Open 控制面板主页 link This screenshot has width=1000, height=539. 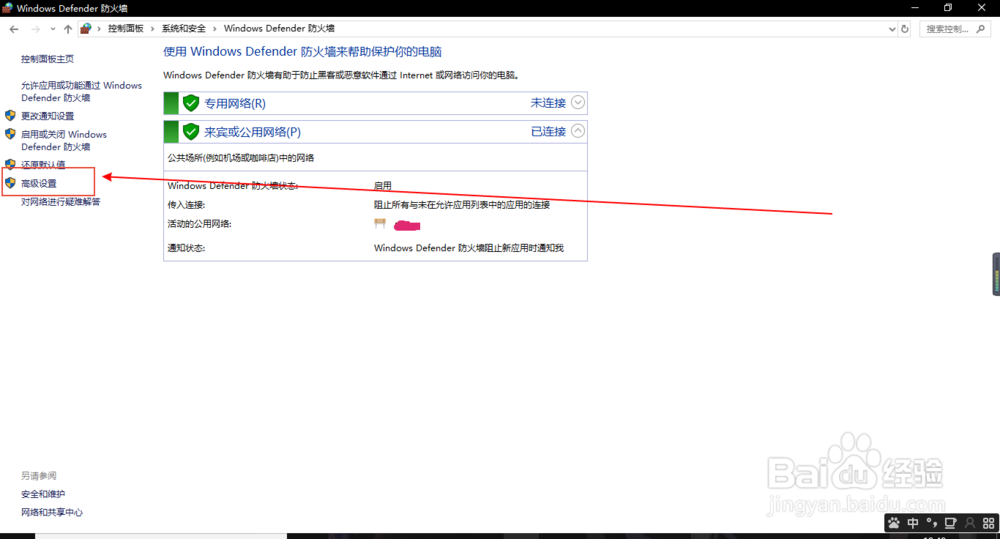click(x=47, y=59)
